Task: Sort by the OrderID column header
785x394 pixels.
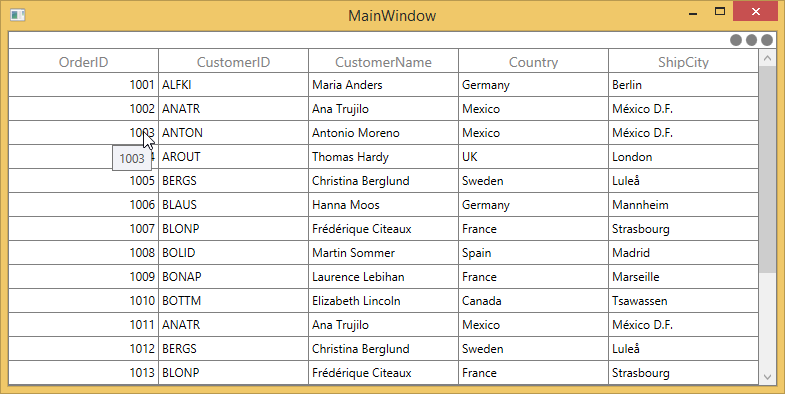Action: 84,62
